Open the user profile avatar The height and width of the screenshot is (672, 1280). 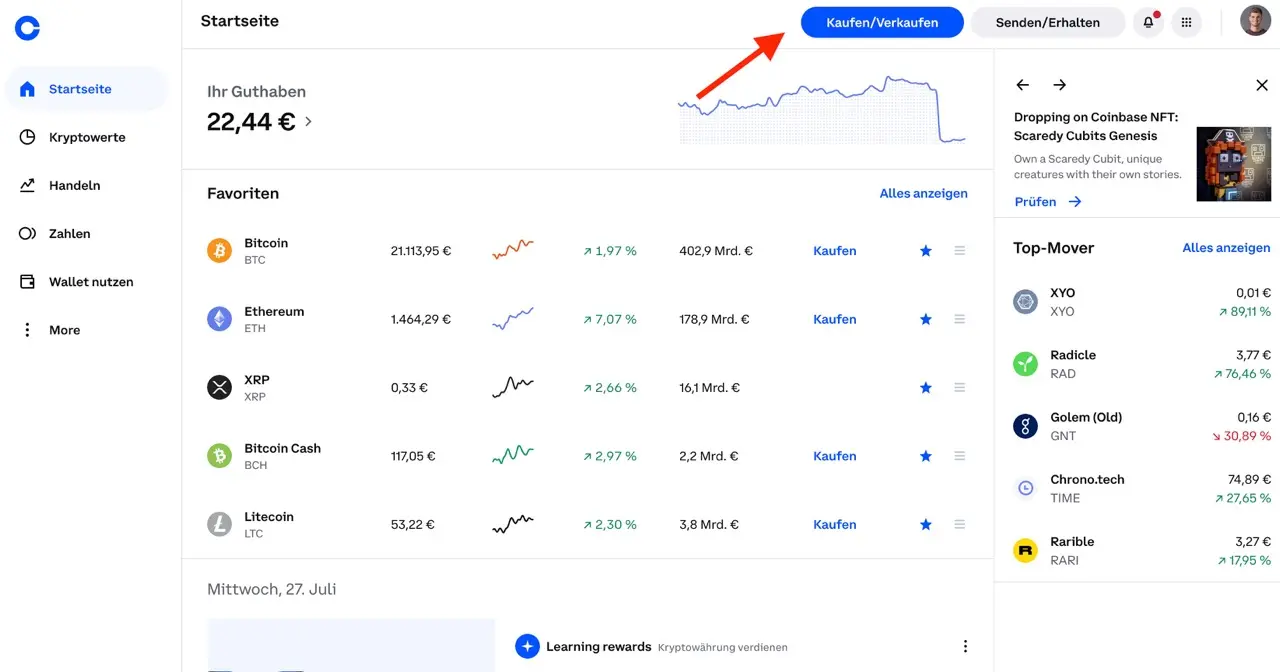(1255, 21)
